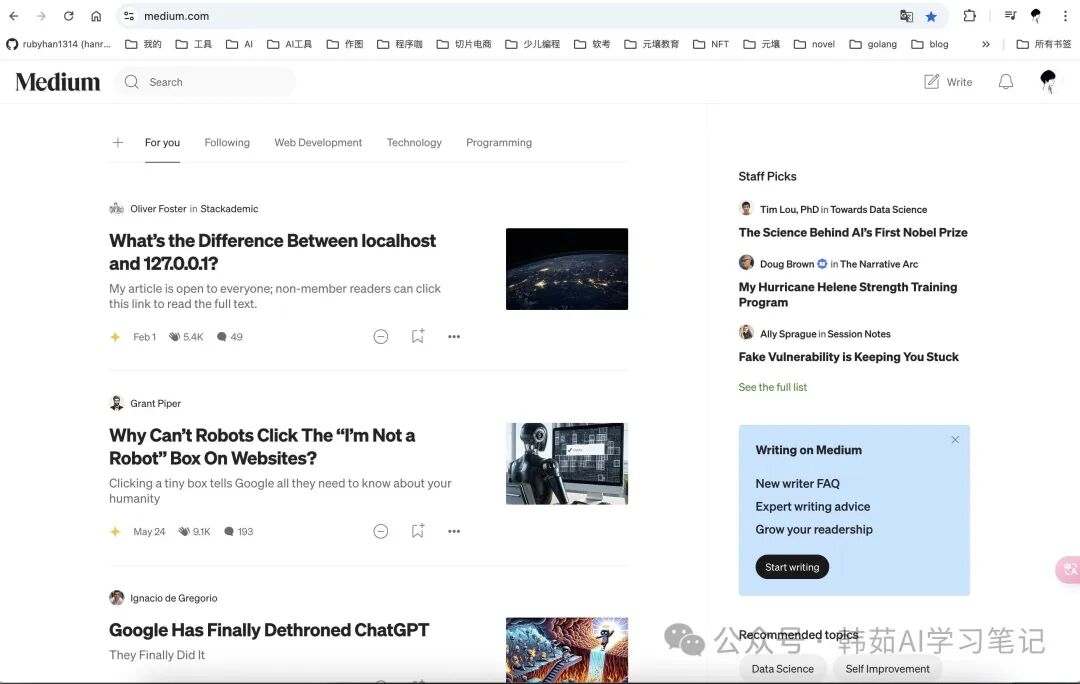This screenshot has height=684, width=1080.
Task: Click the 193 comments icon
Action: 229,532
